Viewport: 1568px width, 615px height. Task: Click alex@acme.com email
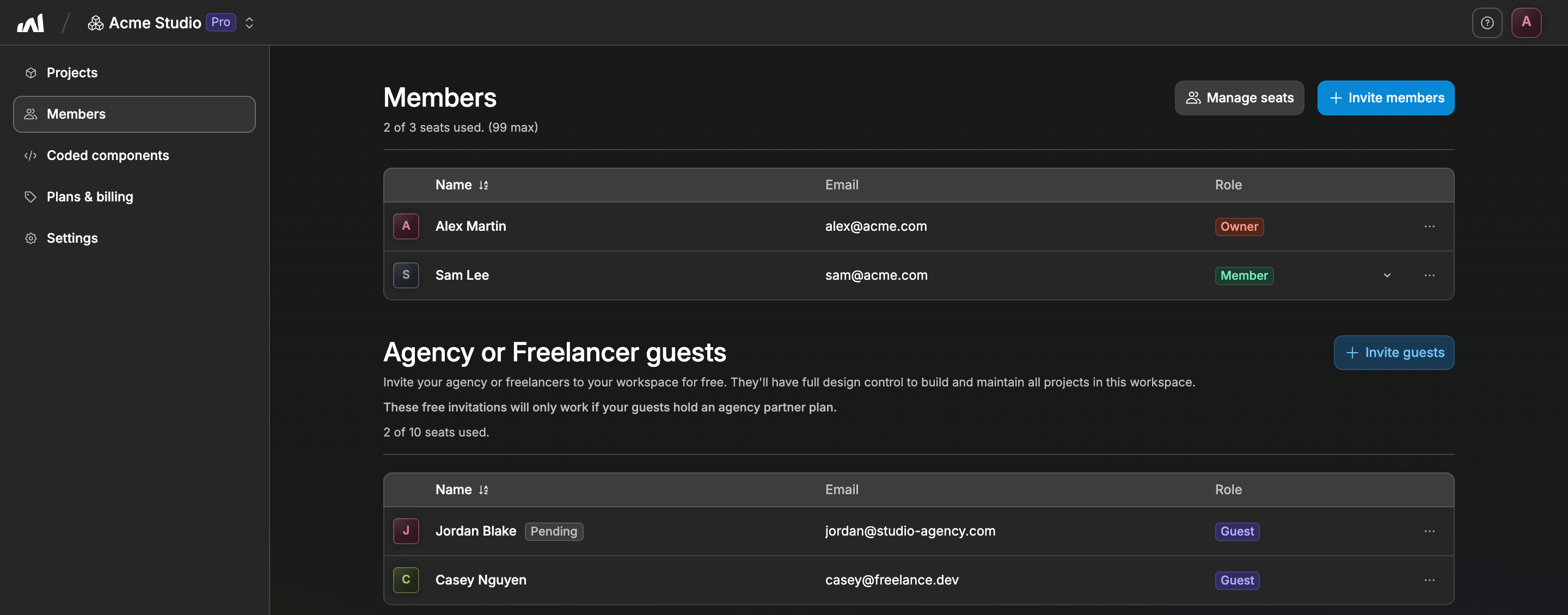click(x=876, y=226)
